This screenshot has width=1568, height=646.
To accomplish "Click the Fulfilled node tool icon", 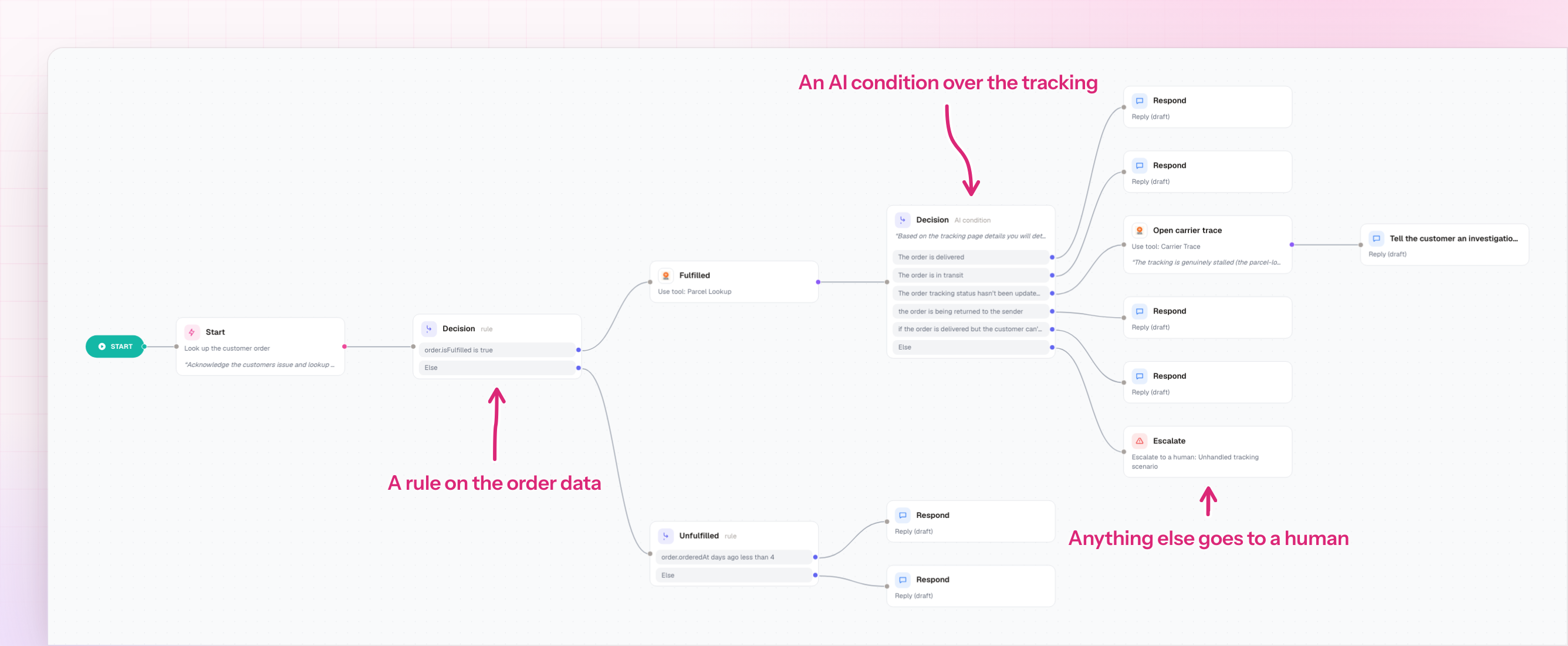I will (x=665, y=275).
